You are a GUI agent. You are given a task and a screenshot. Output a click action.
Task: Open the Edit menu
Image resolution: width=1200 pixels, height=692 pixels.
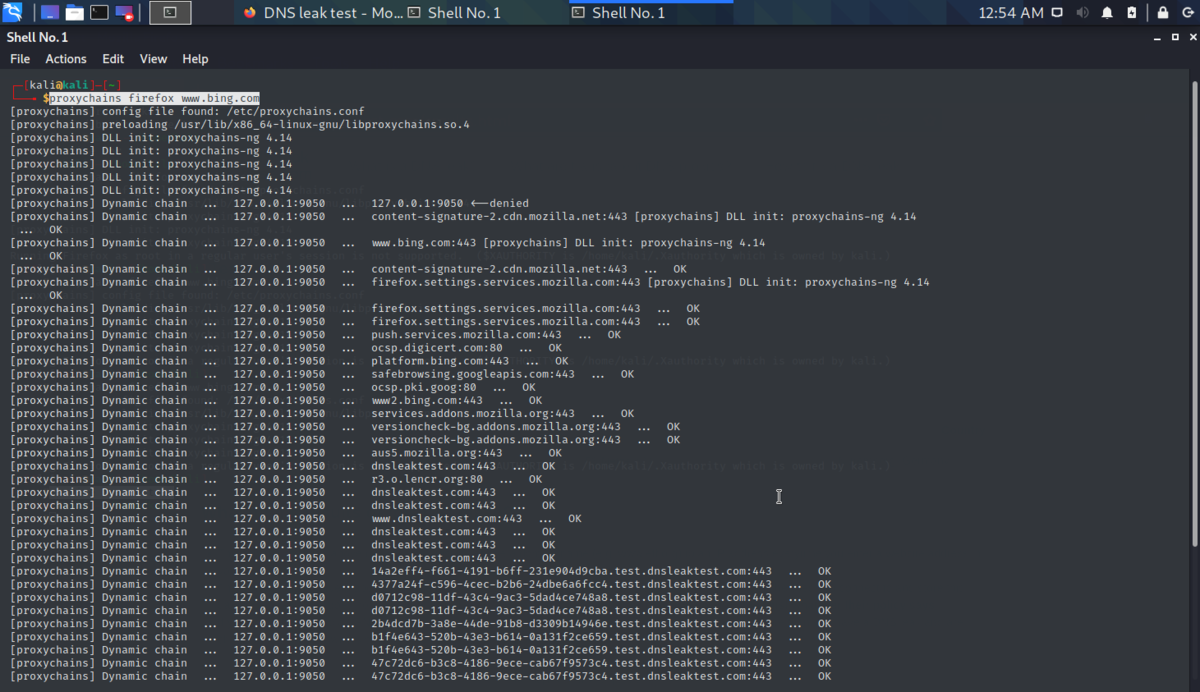click(x=113, y=59)
